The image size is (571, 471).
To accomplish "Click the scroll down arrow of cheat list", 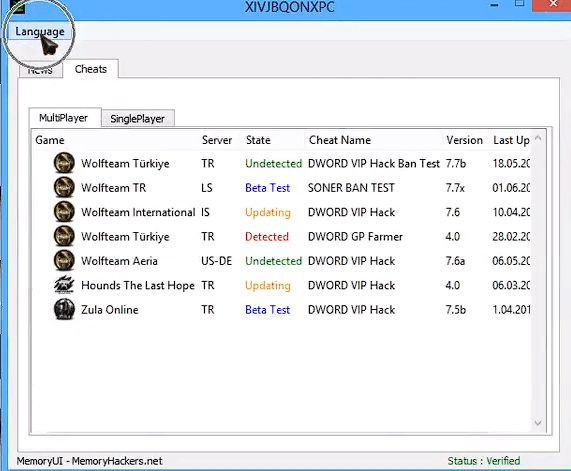I will 538,423.
